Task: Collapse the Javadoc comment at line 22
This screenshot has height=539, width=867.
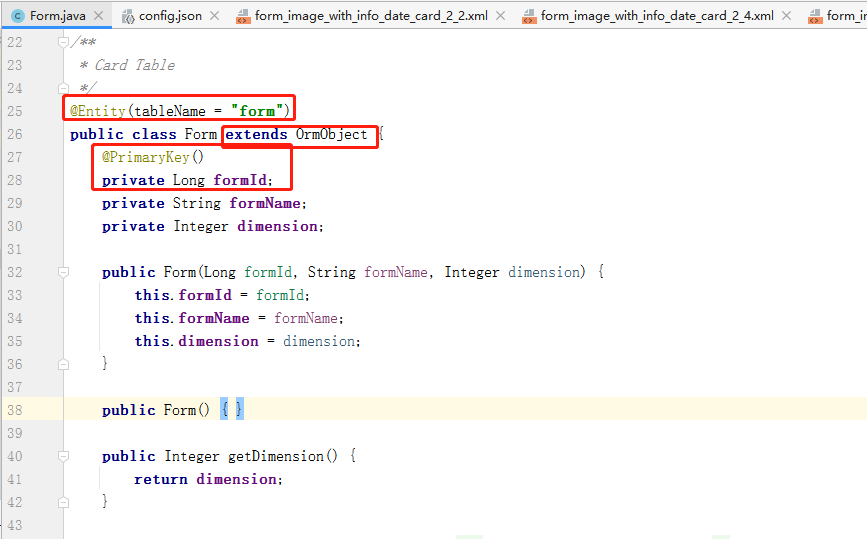Action: tap(64, 42)
